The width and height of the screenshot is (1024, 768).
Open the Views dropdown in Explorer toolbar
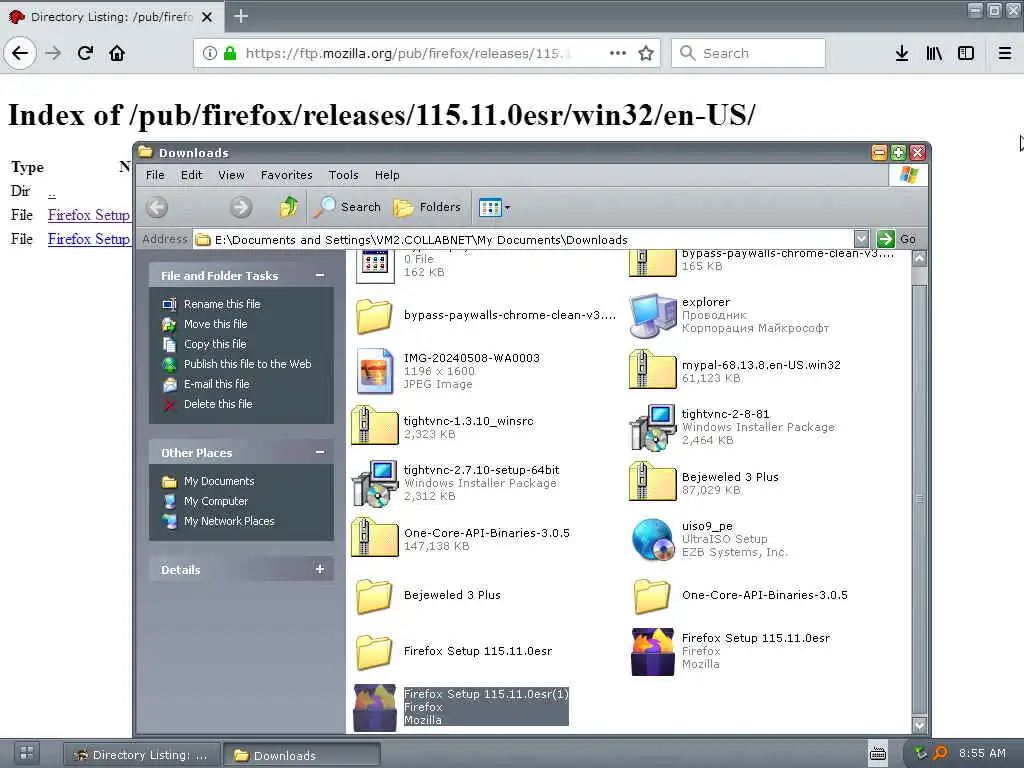pyautogui.click(x=494, y=208)
